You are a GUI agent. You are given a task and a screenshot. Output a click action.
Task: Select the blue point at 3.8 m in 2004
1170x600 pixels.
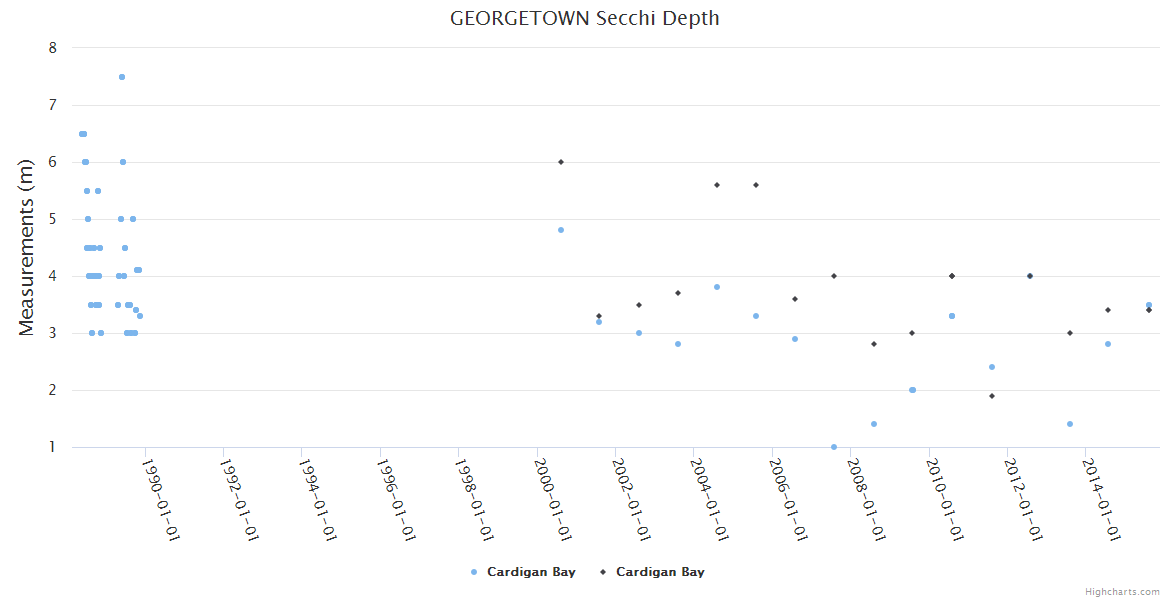[717, 287]
